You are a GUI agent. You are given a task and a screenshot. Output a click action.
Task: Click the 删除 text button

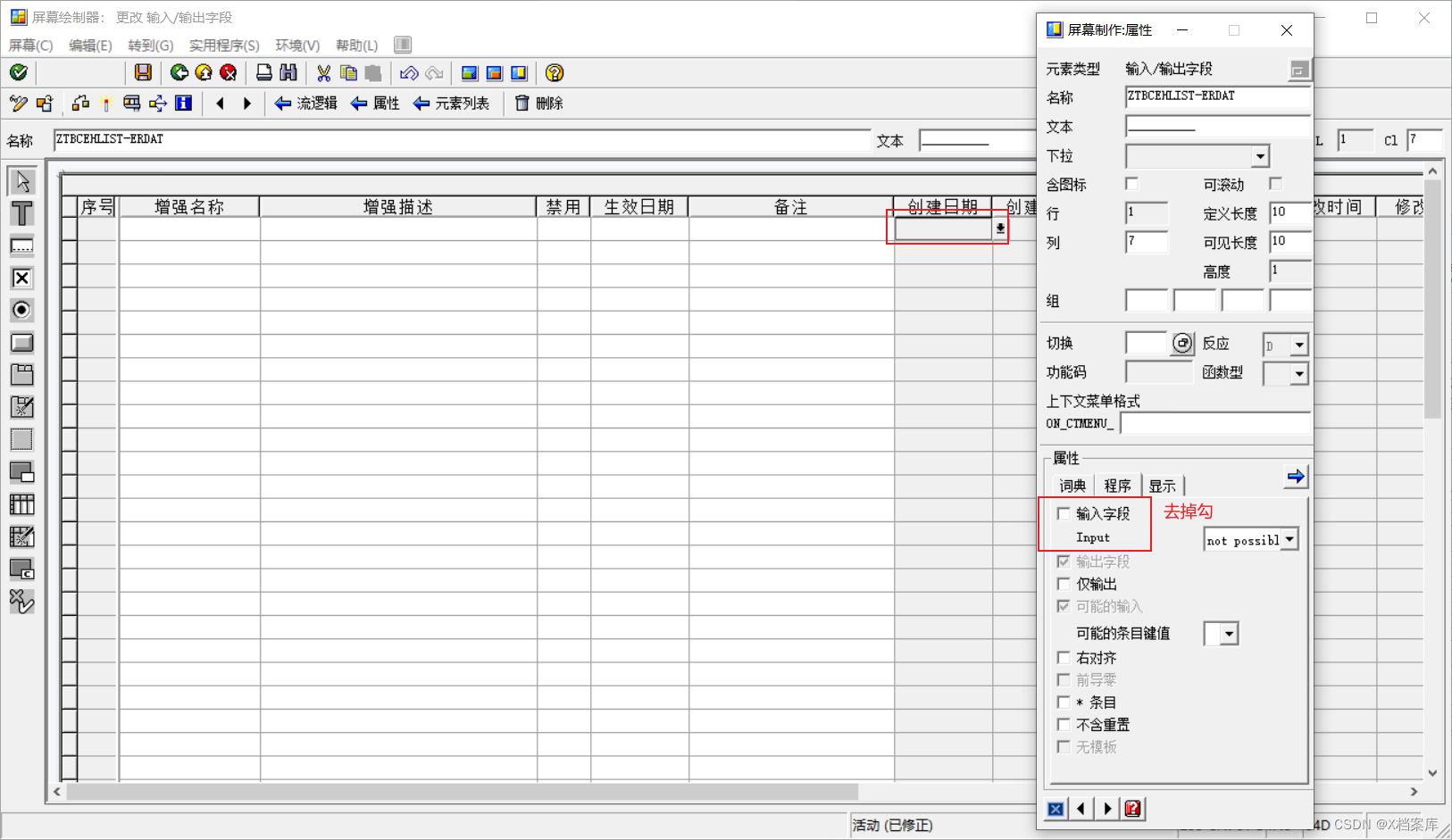point(549,104)
